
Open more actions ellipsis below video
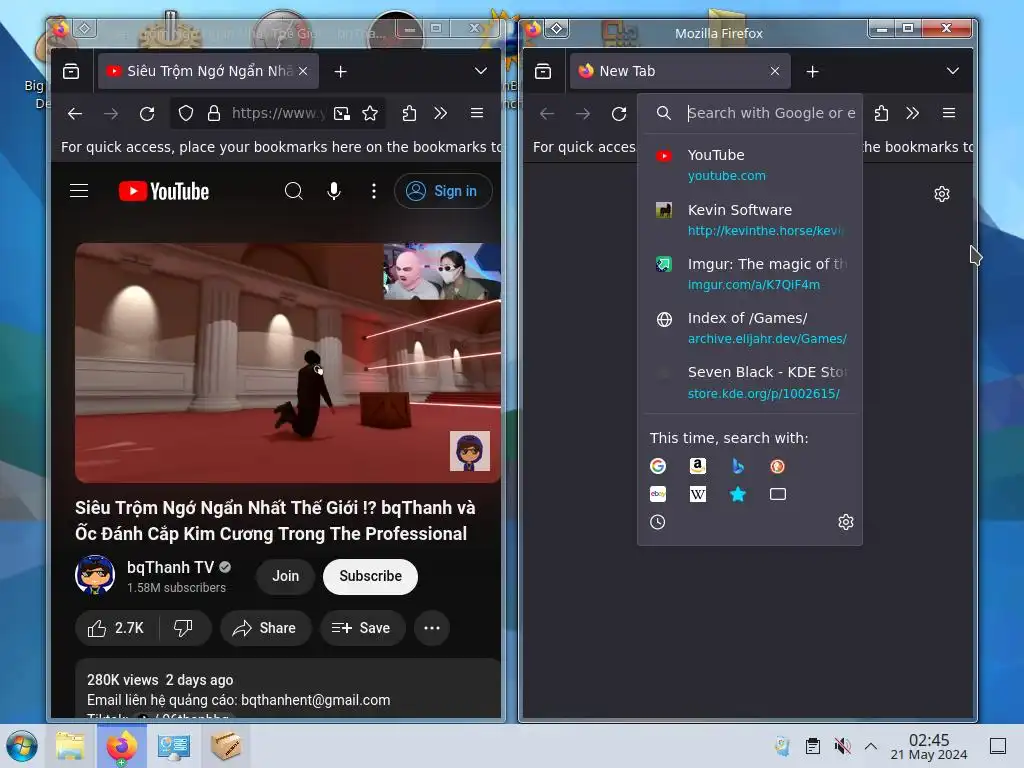click(432, 628)
